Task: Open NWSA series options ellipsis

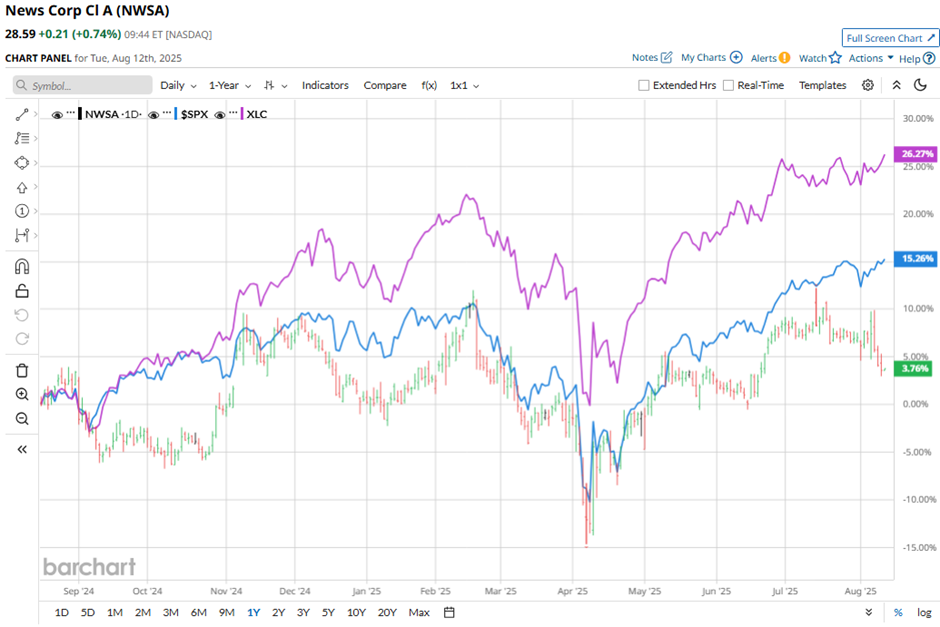Action: tap(71, 113)
